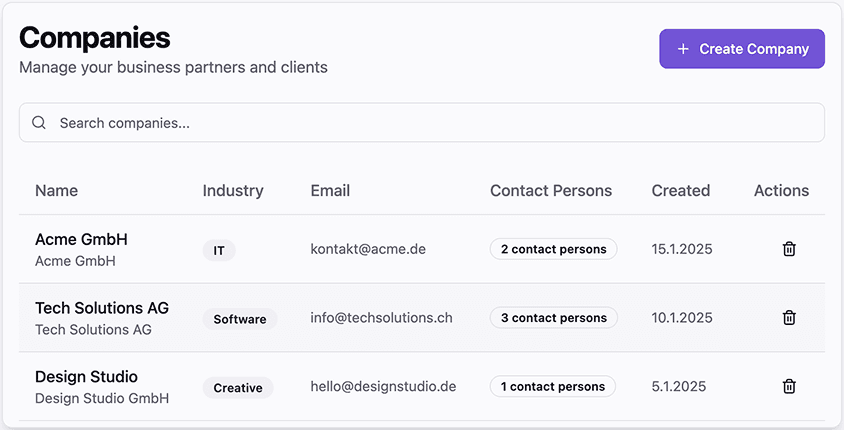
Task: Delete the Acme GmbH company row
Action: pyautogui.click(x=789, y=249)
